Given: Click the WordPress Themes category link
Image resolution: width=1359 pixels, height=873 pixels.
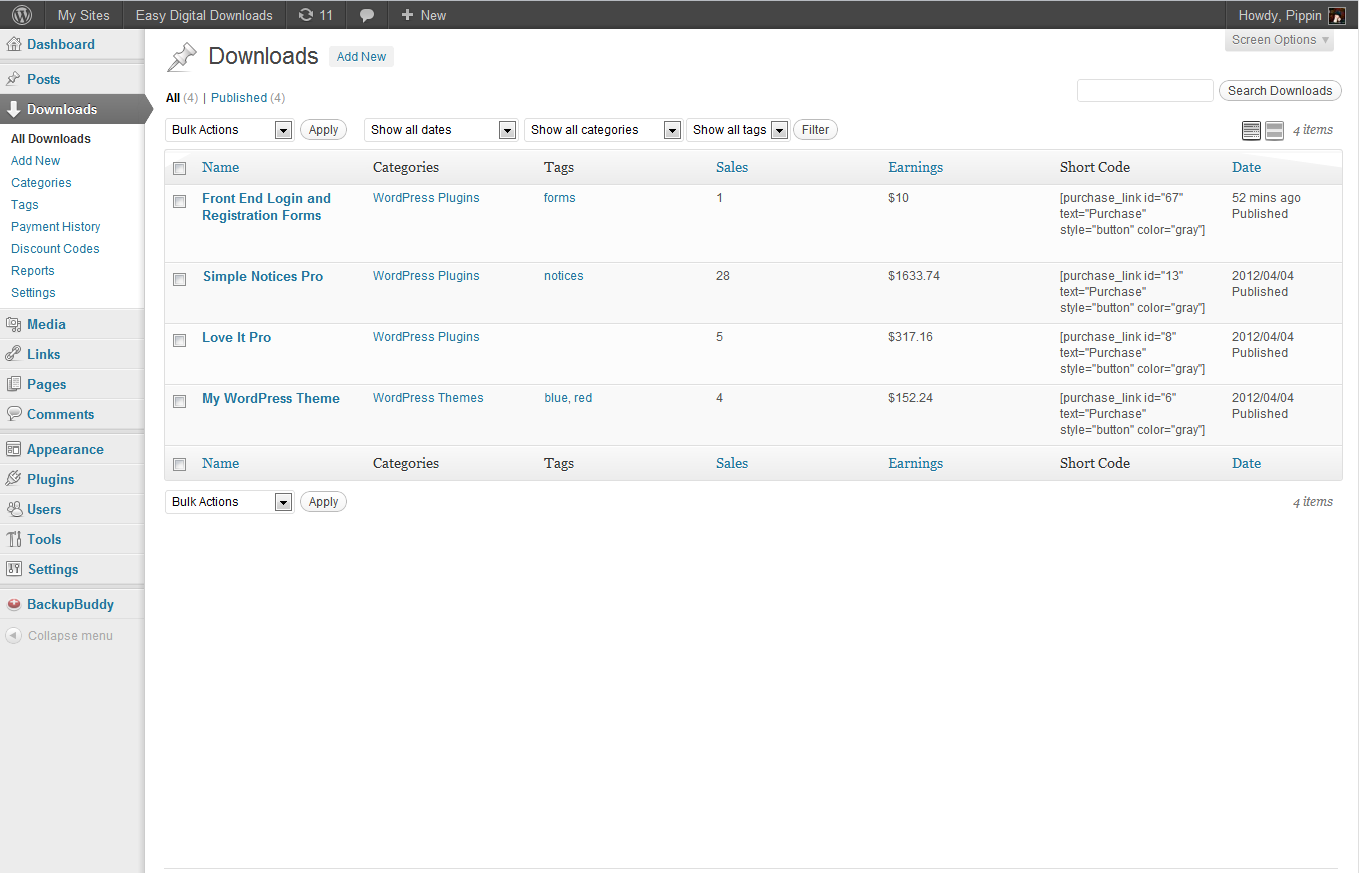Looking at the screenshot, I should pyautogui.click(x=428, y=398).
